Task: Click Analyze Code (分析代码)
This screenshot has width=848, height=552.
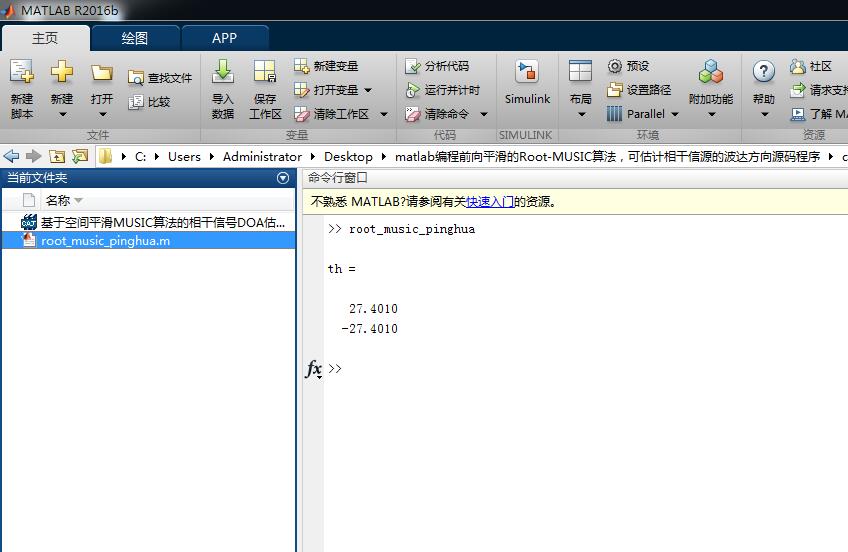Action: pyautogui.click(x=437, y=66)
